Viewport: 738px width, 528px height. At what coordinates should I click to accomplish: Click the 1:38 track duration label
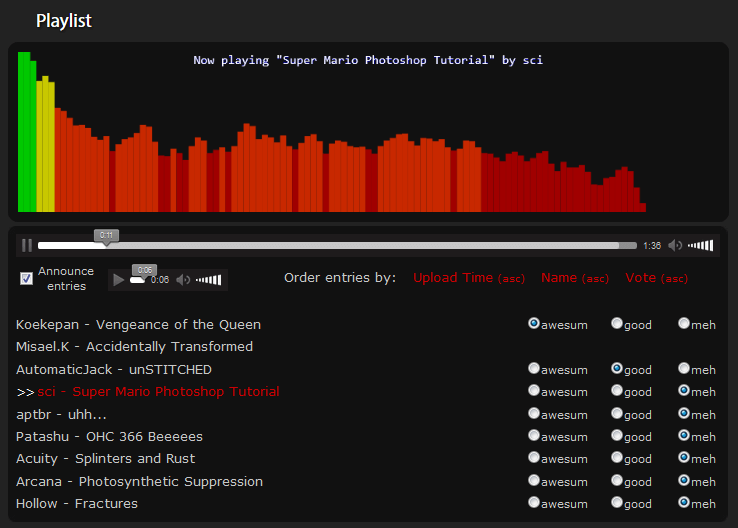pos(652,246)
